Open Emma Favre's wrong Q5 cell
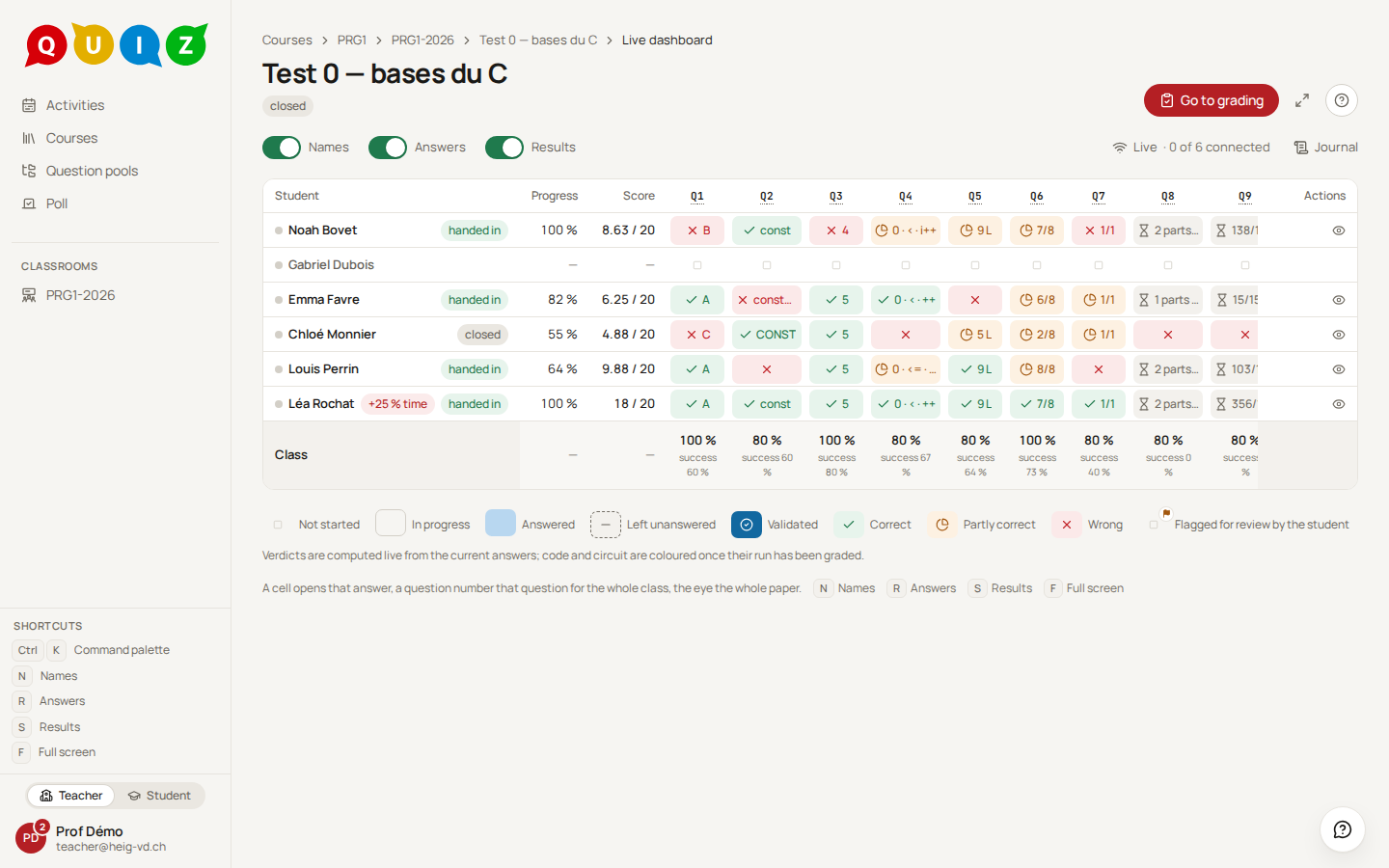The image size is (1389, 868). coord(975,300)
